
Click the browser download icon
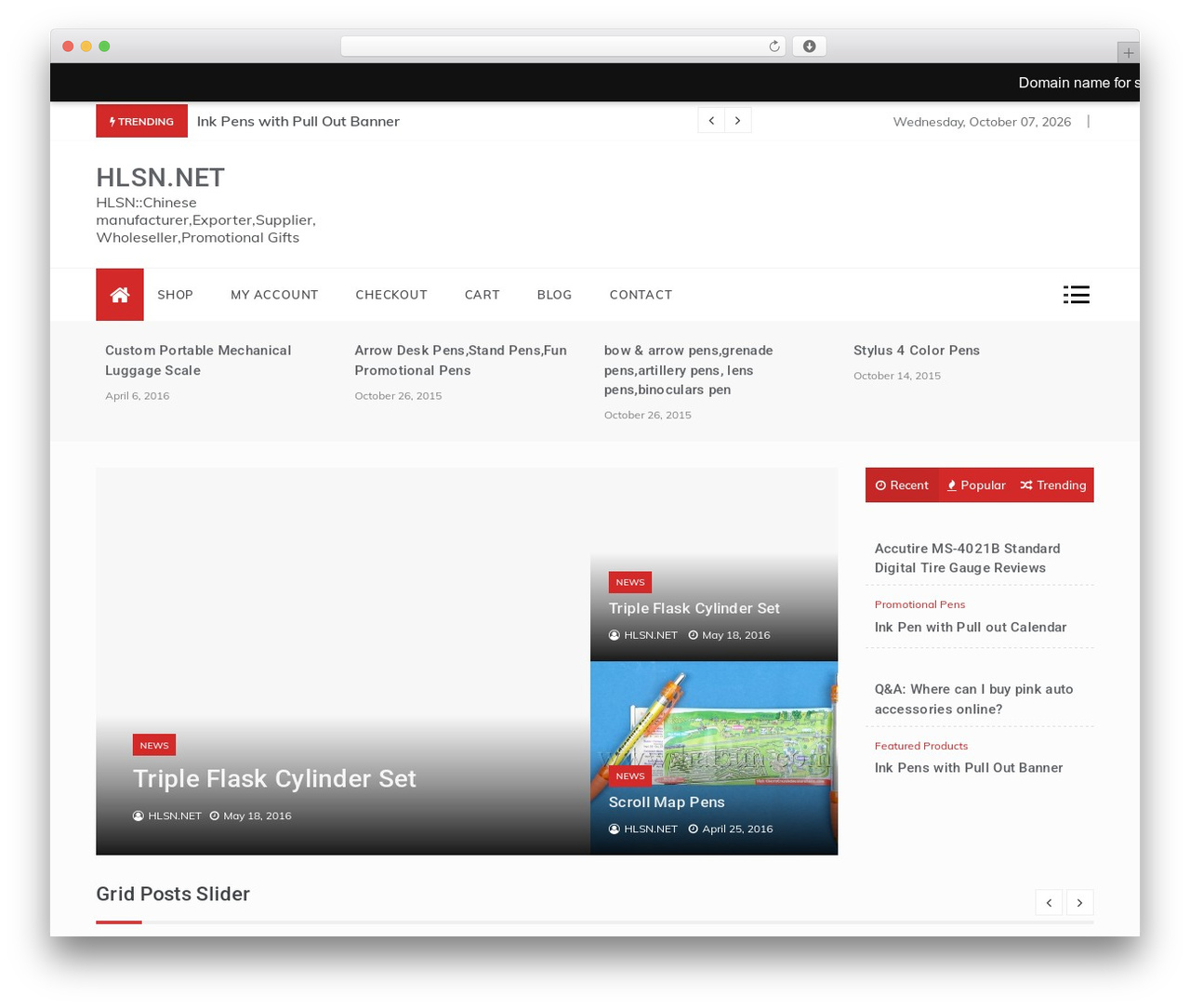[810, 46]
